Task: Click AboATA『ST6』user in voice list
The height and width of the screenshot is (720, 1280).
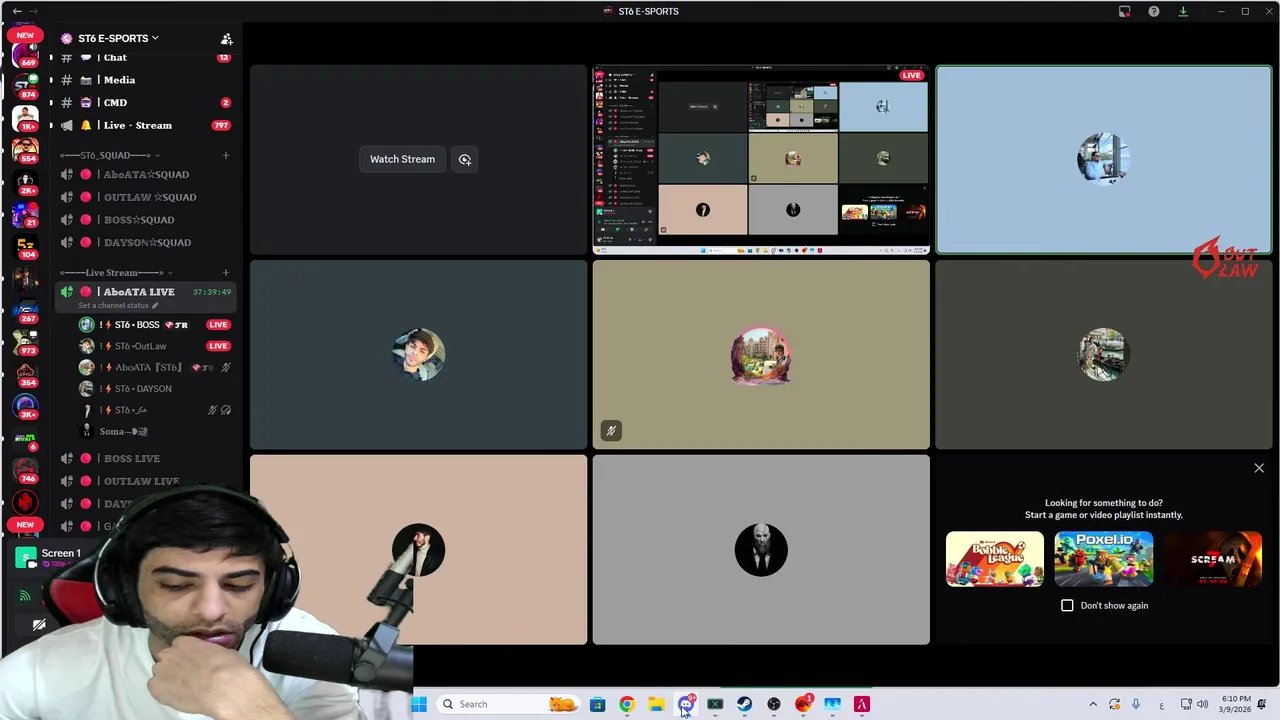Action: [155, 367]
